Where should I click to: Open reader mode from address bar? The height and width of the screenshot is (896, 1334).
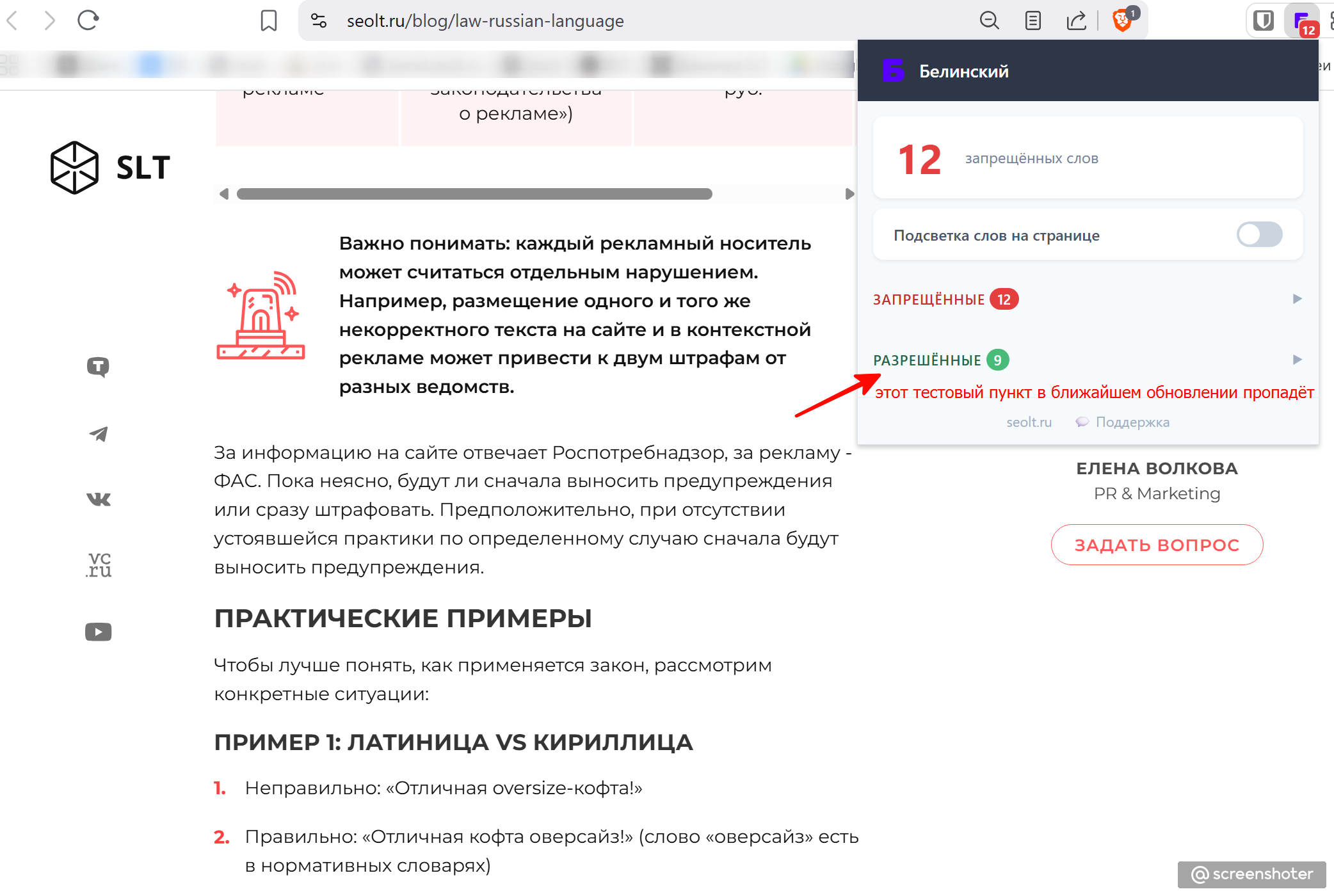(x=1033, y=21)
